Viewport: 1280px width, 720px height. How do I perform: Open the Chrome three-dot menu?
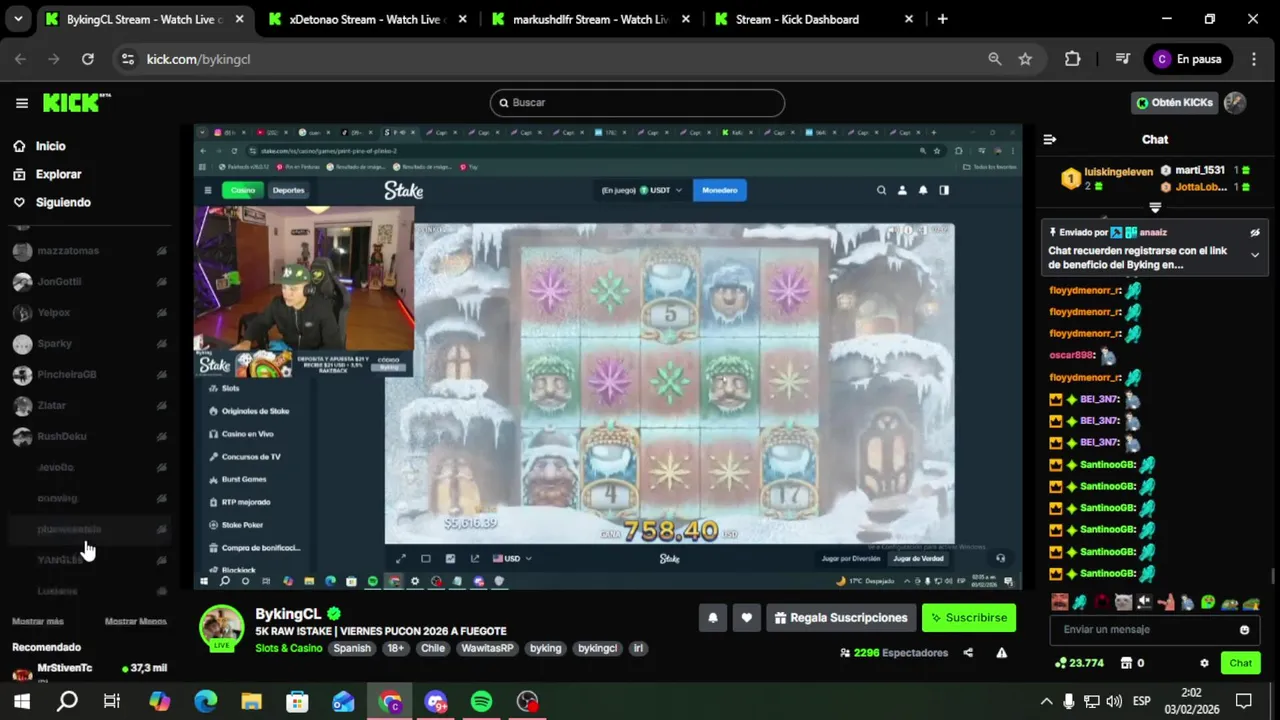[x=1255, y=59]
